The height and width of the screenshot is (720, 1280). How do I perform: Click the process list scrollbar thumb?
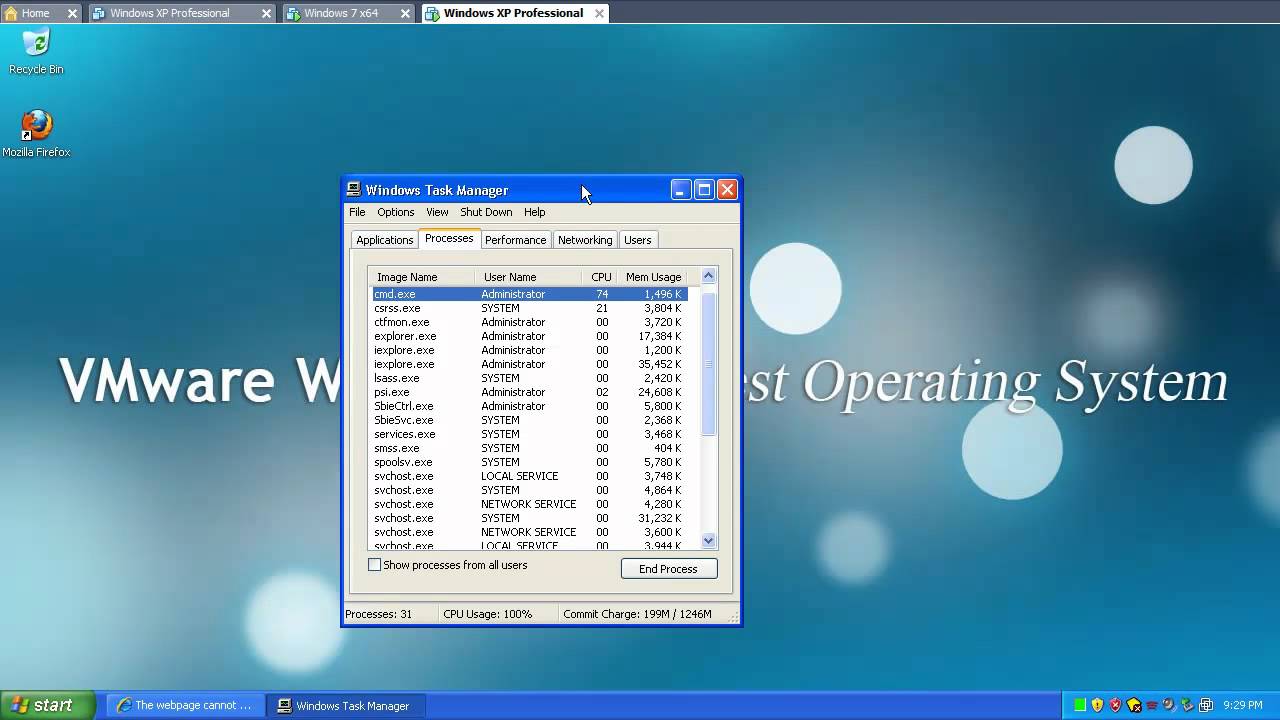point(708,365)
